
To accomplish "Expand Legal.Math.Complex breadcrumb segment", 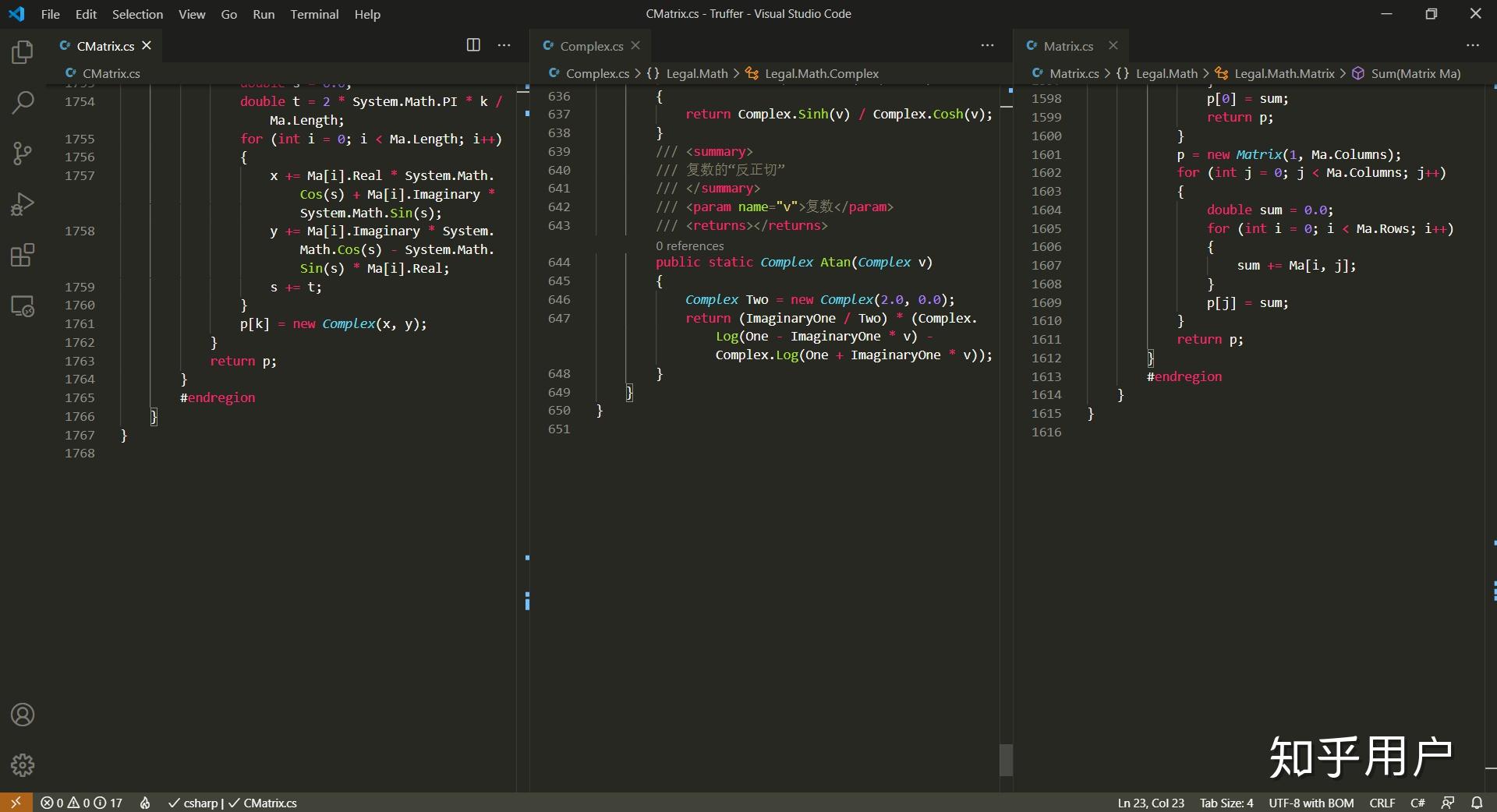I will (821, 73).
